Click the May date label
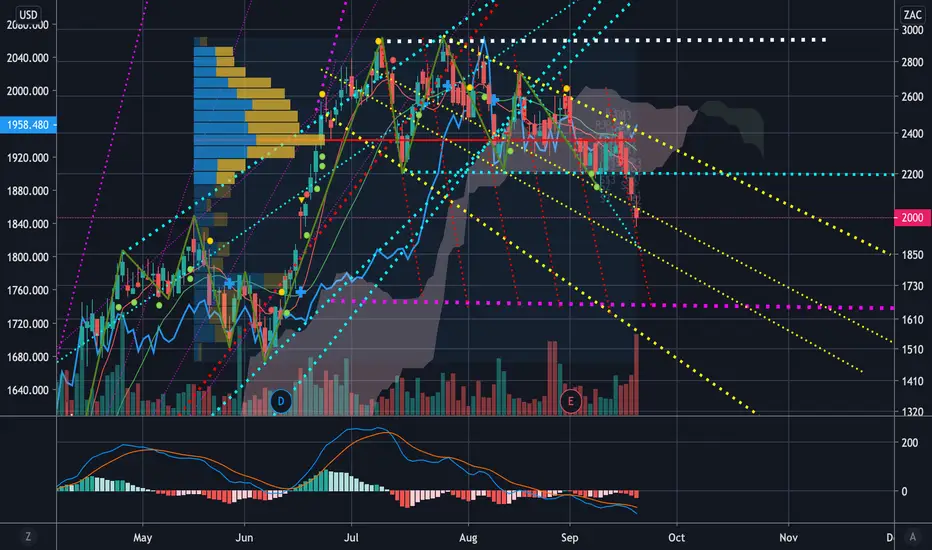Screen dimensions: 932x550 [143, 538]
